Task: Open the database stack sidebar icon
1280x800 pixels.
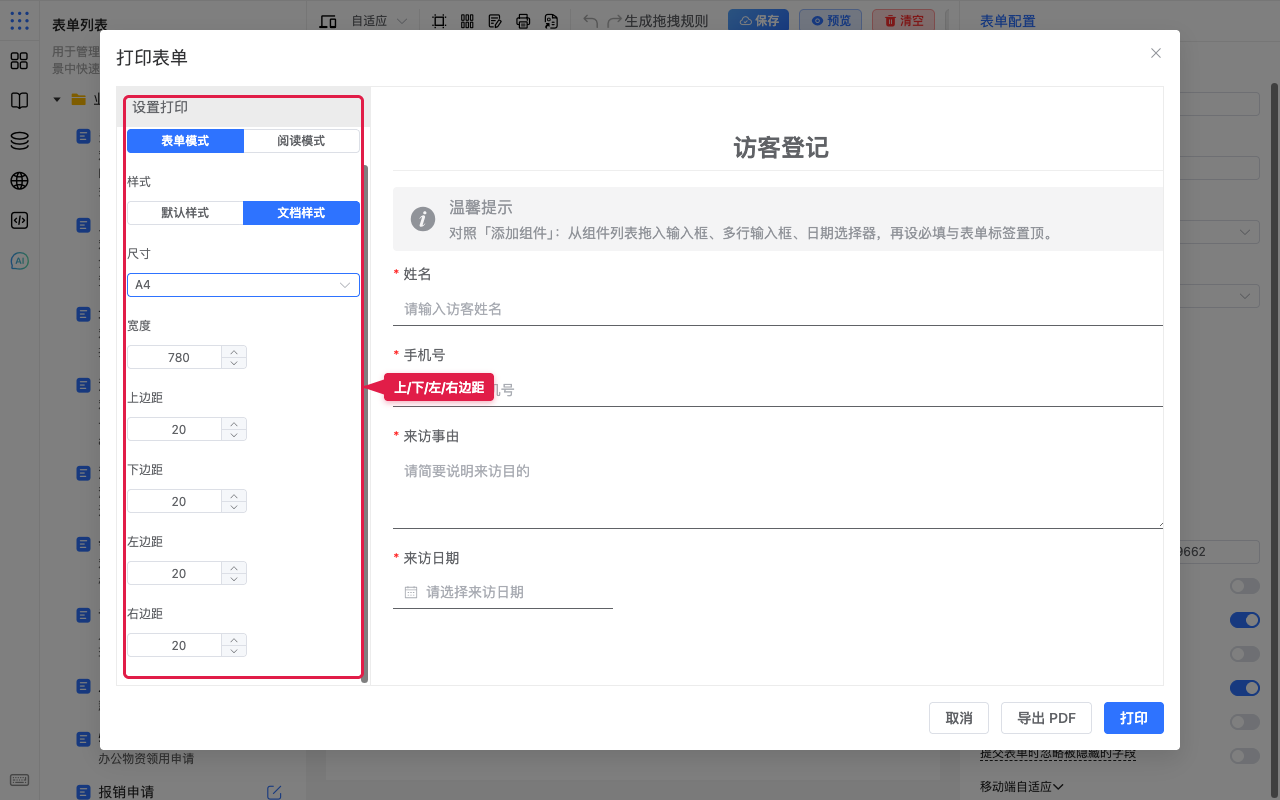Action: [x=19, y=141]
